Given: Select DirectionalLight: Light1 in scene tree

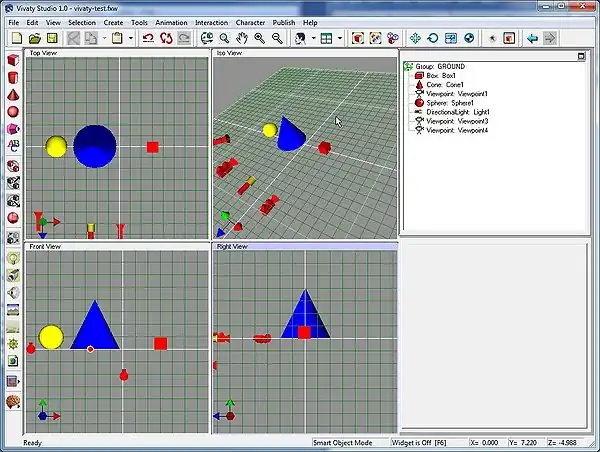Looking at the screenshot, I should (460, 111).
